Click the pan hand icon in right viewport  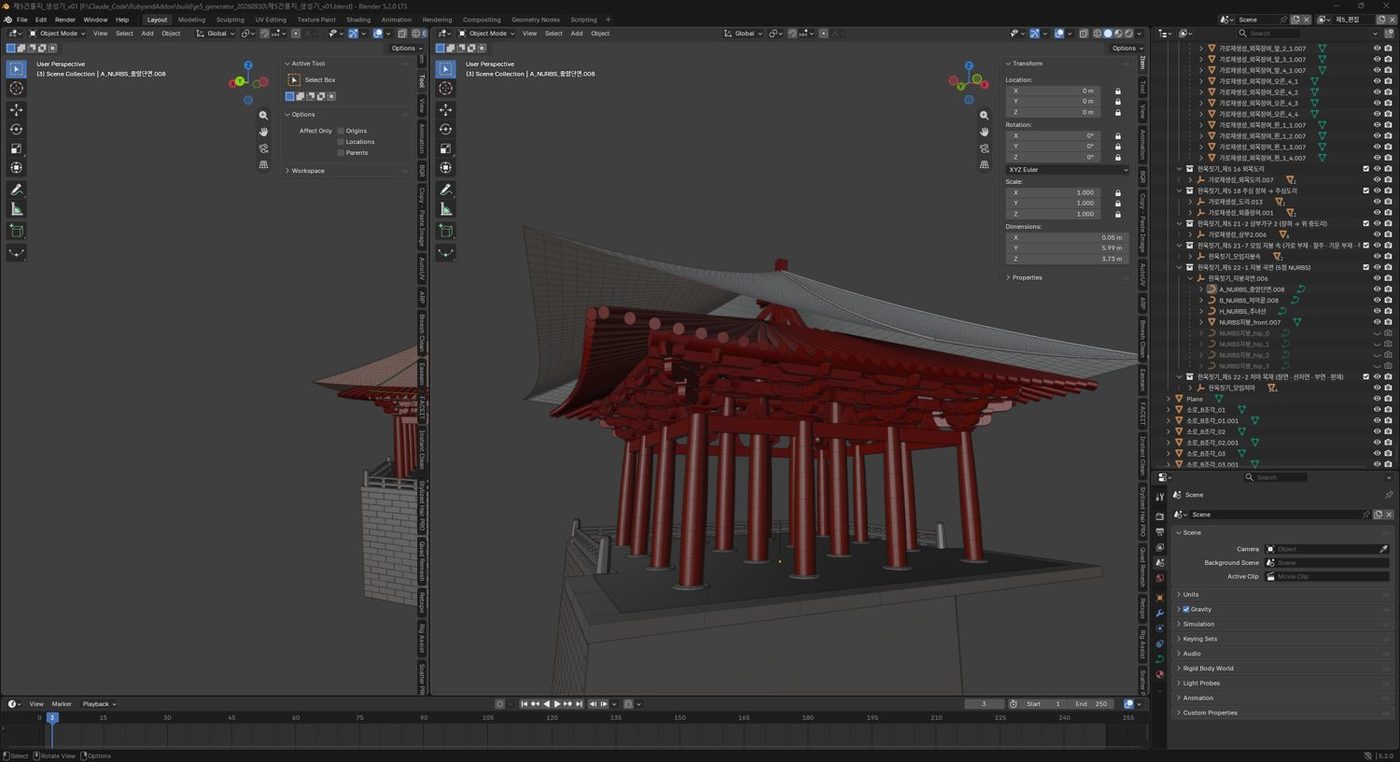[x=984, y=132]
